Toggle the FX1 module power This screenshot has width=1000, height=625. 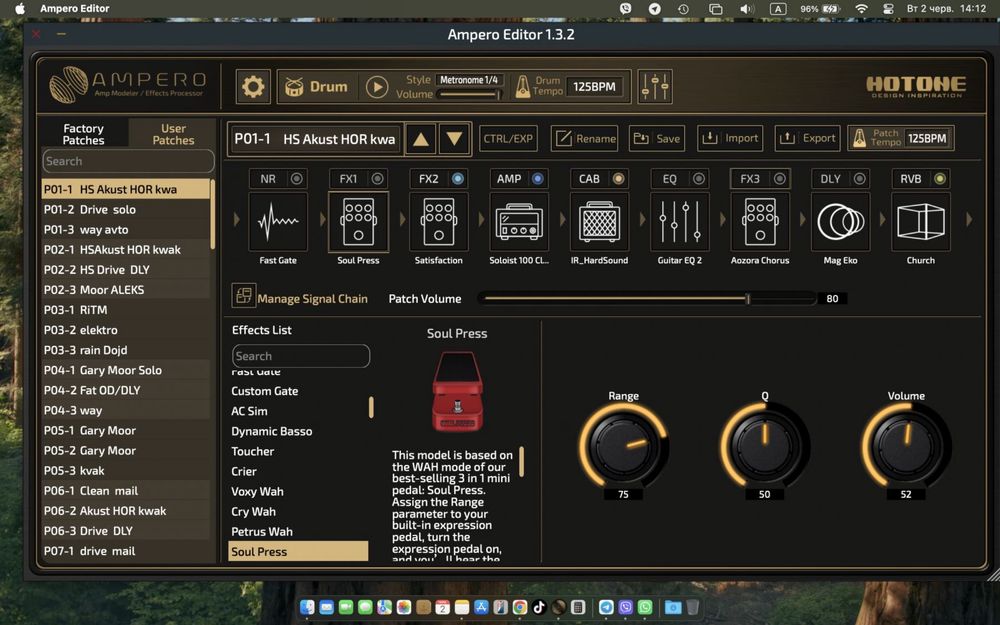(378, 179)
